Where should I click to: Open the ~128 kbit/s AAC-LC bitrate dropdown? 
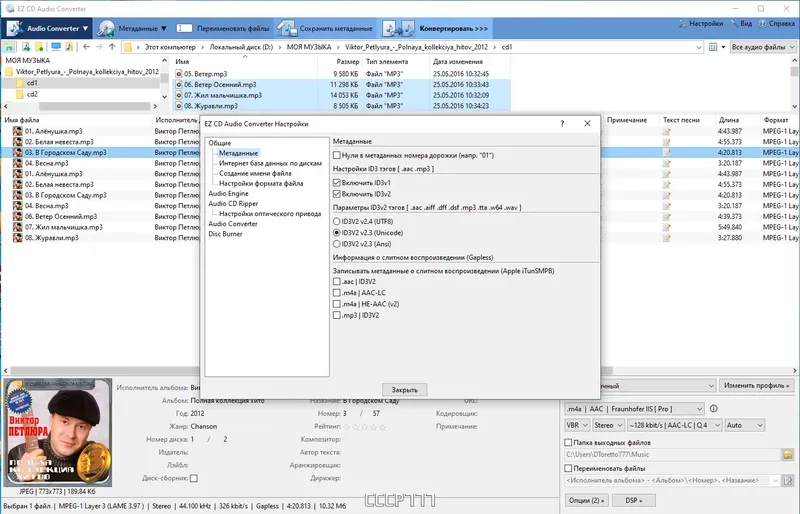pyautogui.click(x=675, y=425)
